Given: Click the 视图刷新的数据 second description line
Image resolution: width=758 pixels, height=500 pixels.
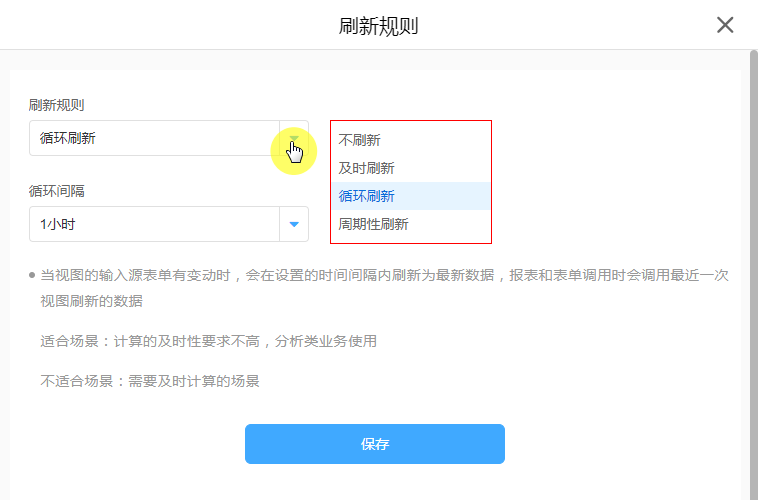Looking at the screenshot, I should coord(92,301).
